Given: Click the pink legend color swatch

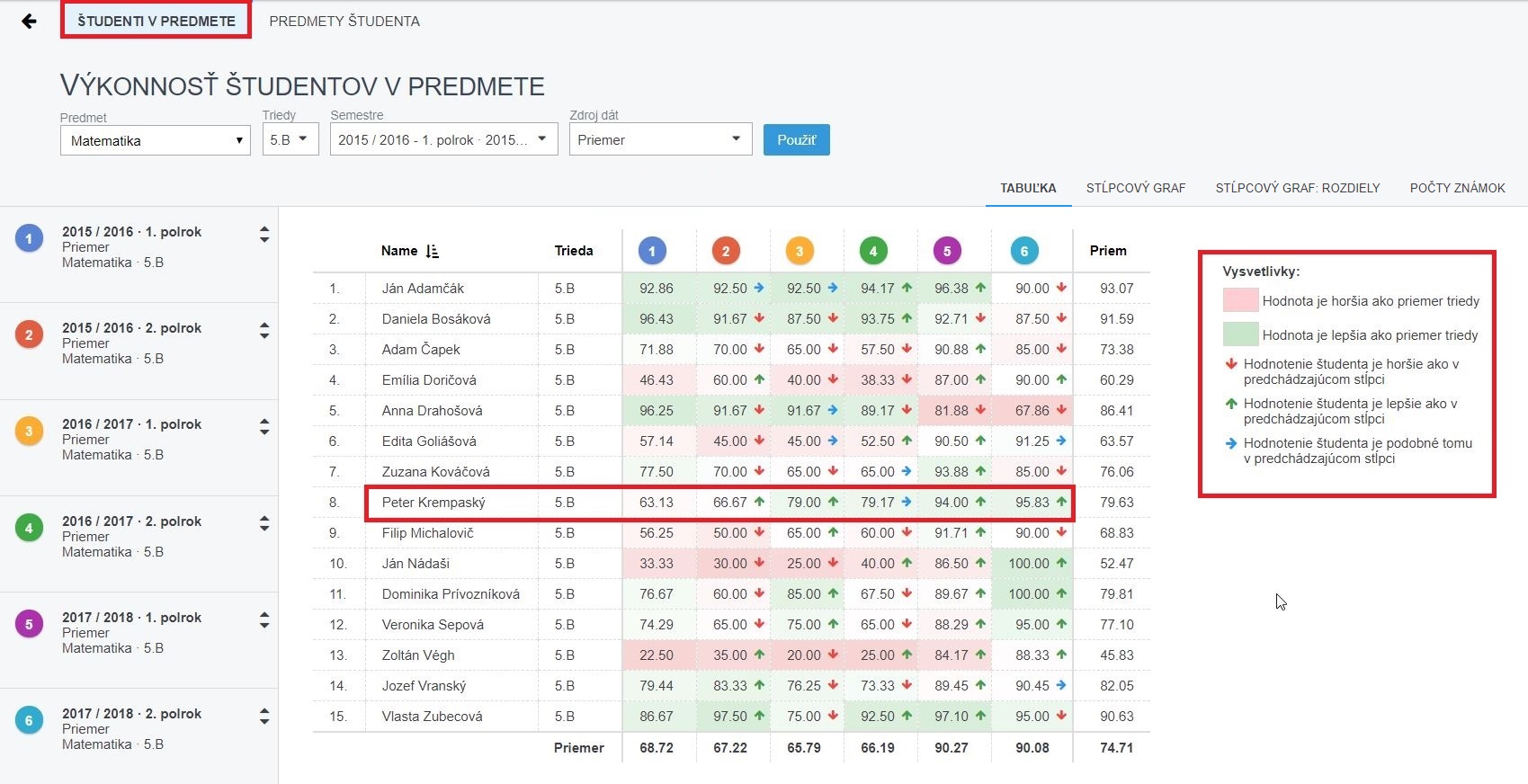Looking at the screenshot, I should (x=1240, y=300).
